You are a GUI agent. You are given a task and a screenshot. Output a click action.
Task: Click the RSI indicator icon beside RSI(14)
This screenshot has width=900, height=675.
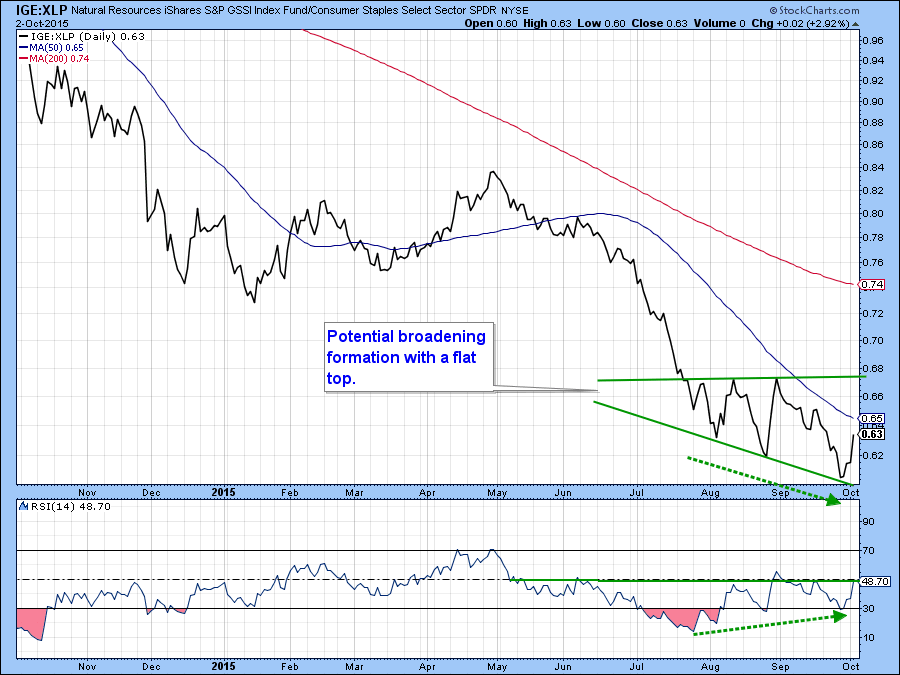[x=24, y=506]
